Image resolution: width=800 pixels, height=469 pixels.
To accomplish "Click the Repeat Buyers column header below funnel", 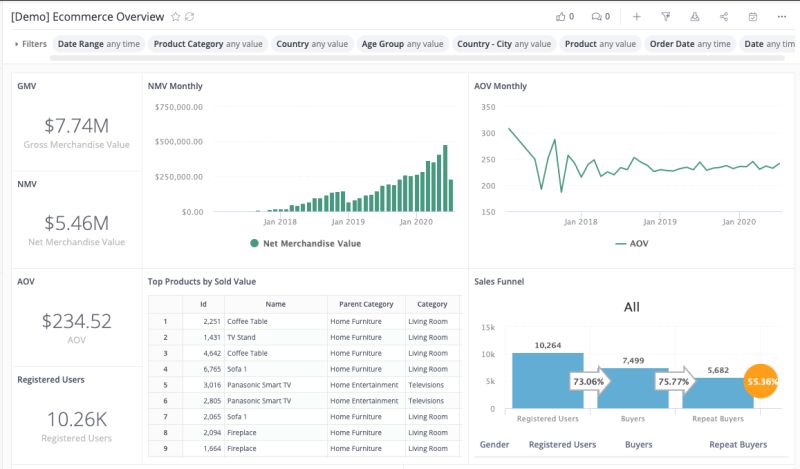I will click(x=738, y=445).
